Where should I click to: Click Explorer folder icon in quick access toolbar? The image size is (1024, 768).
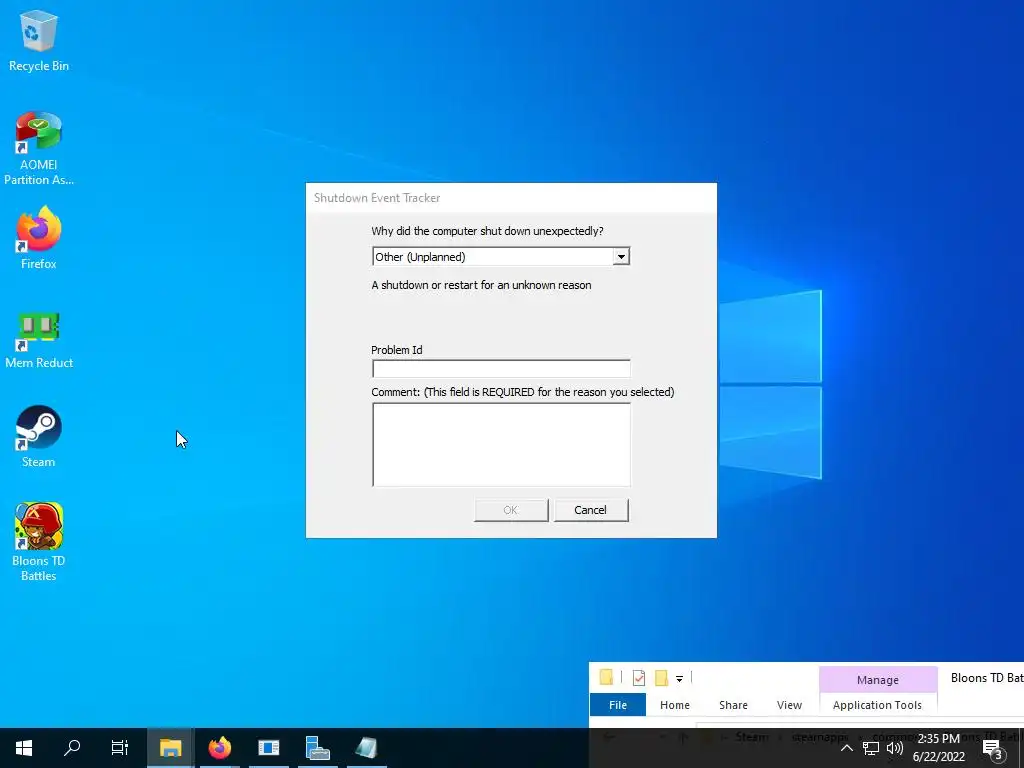(606, 677)
